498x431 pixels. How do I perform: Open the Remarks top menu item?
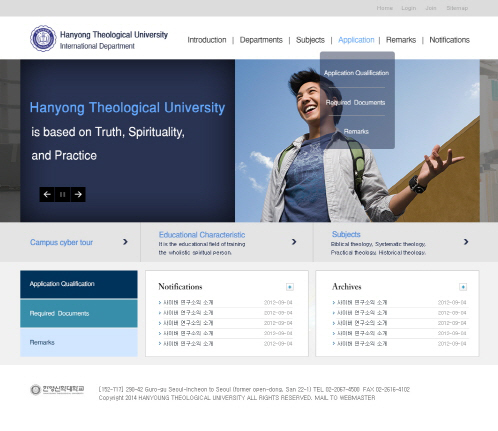401,40
